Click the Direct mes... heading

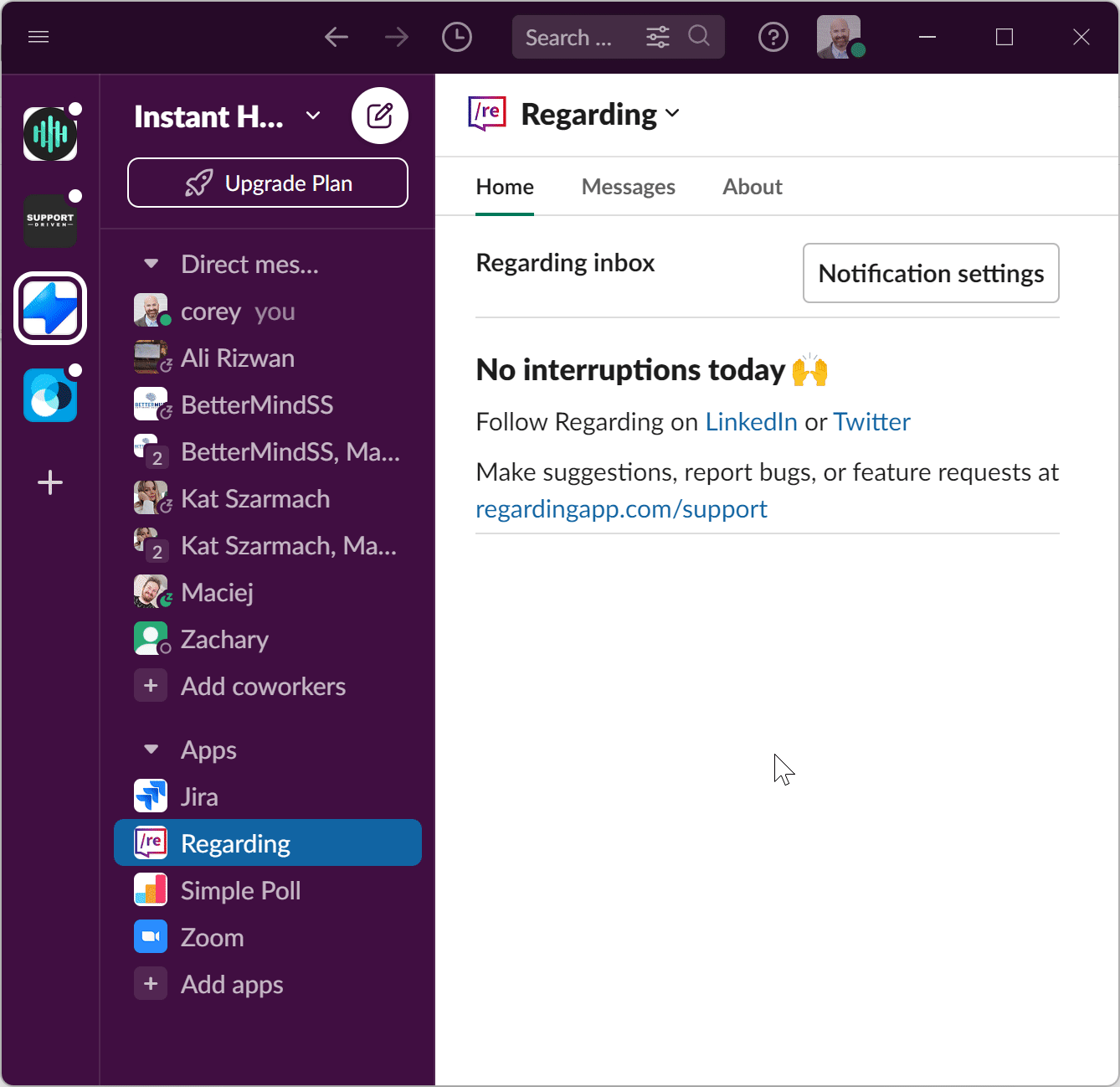249,264
